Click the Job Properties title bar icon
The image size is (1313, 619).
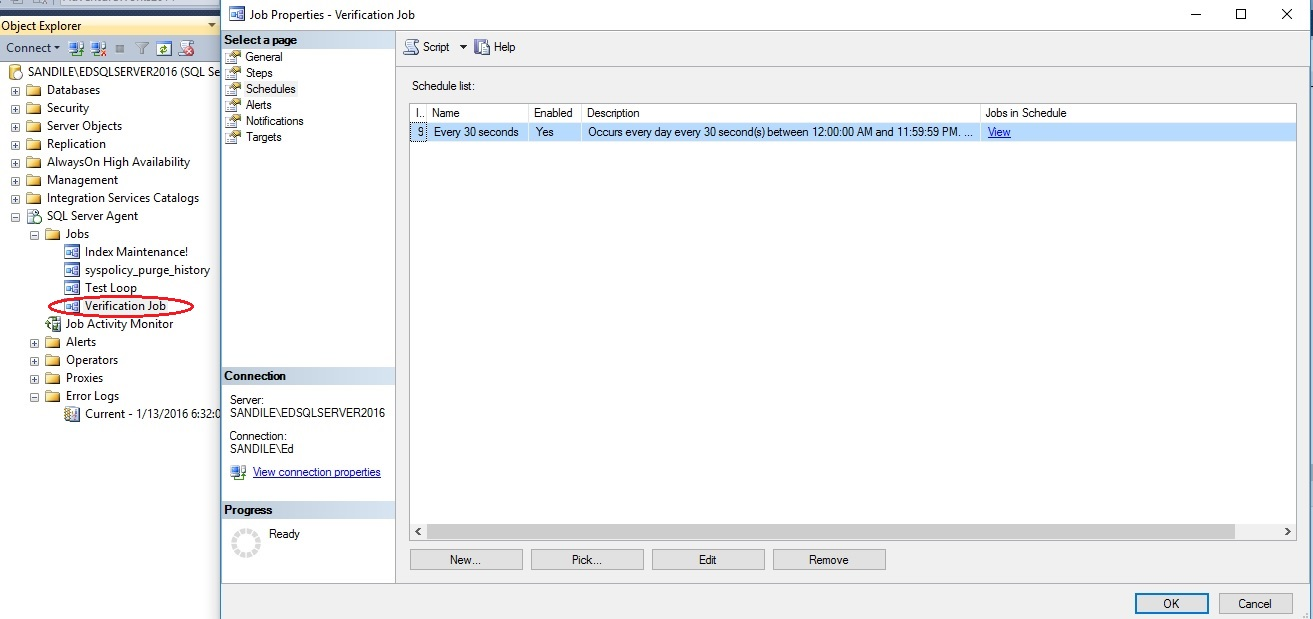click(x=237, y=15)
